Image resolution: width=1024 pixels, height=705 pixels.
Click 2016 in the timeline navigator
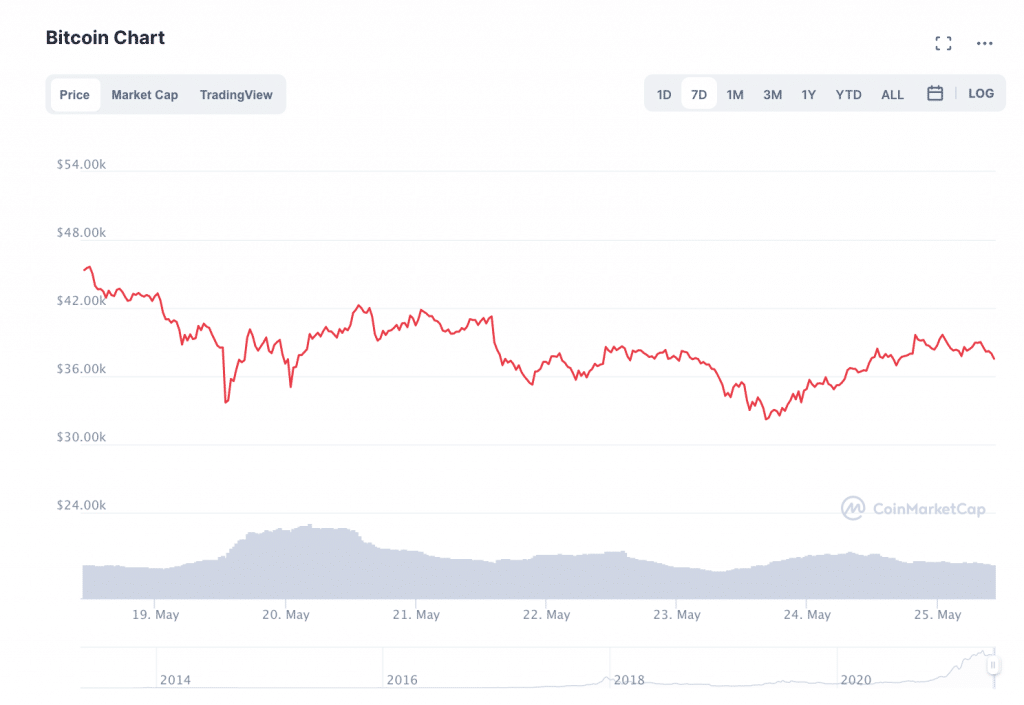coord(402,680)
